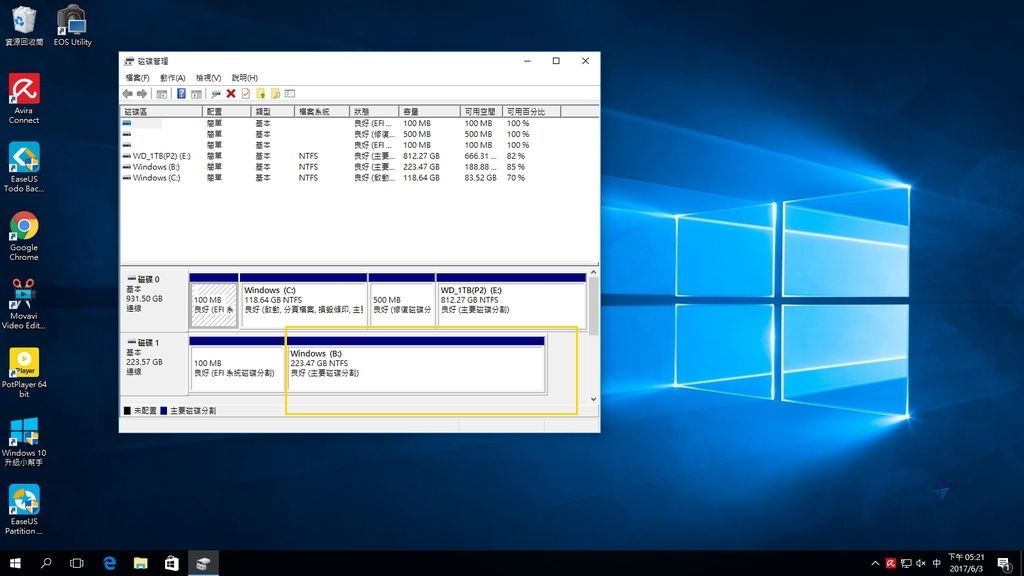Open the 動作(A) menu
This screenshot has height=576, width=1024.
(x=172, y=77)
